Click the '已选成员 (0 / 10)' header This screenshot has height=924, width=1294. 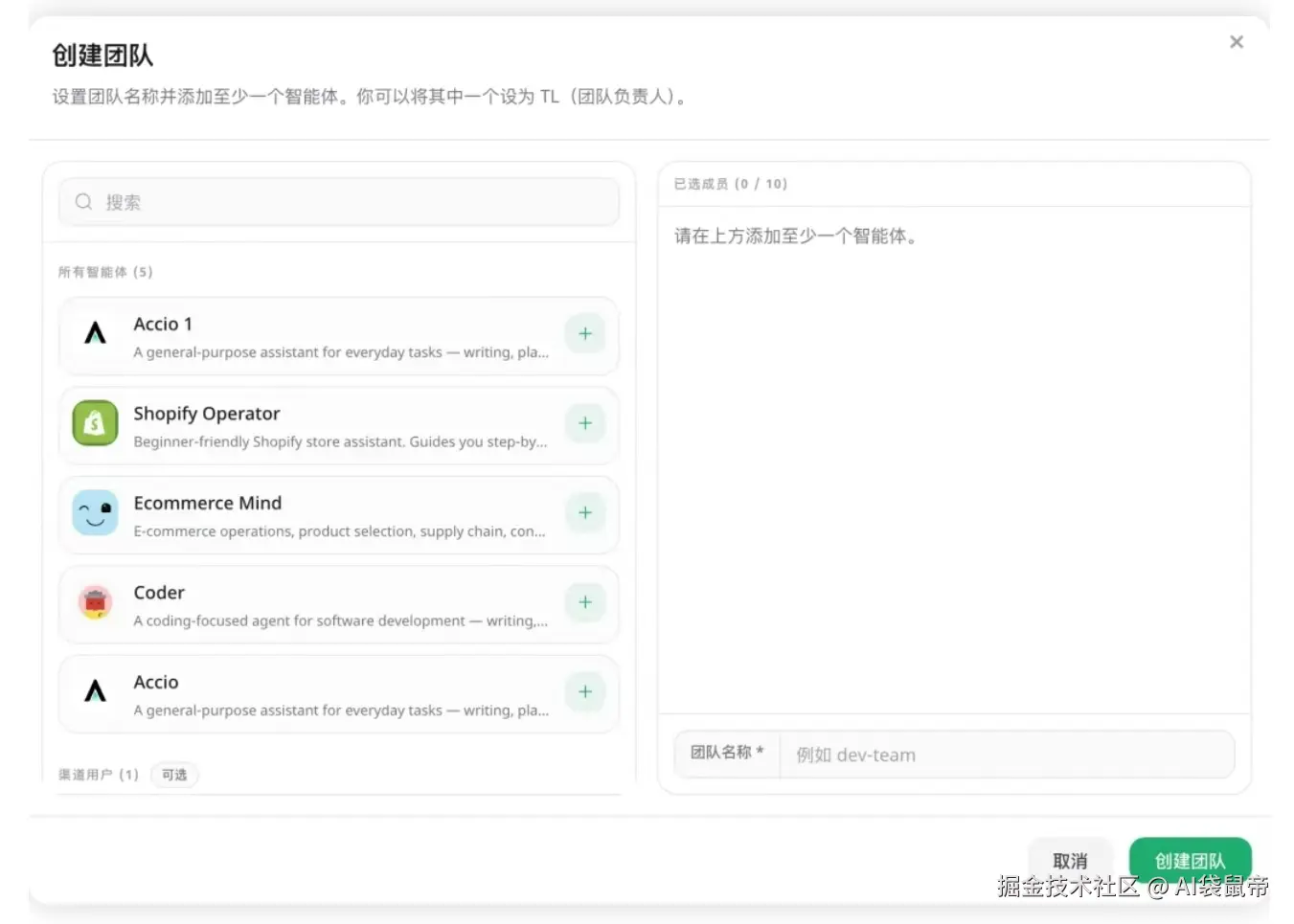731,184
